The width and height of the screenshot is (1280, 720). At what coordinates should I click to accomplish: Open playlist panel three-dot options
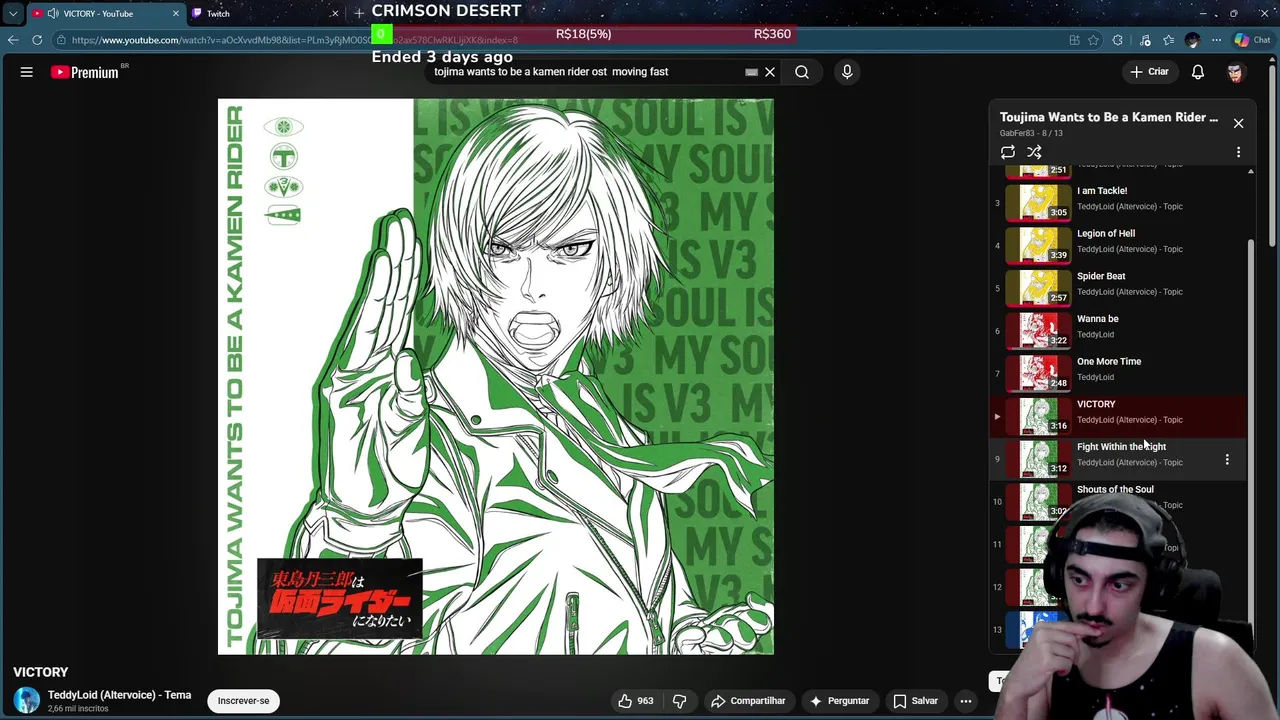pos(1238,152)
